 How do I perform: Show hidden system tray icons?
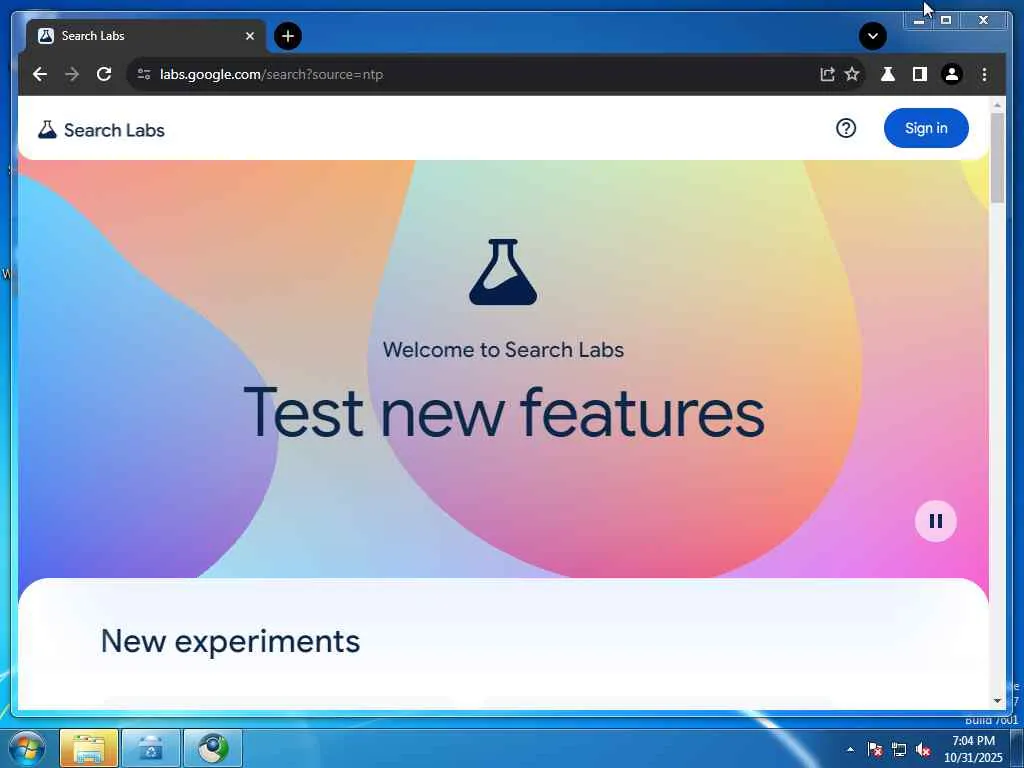(x=850, y=749)
